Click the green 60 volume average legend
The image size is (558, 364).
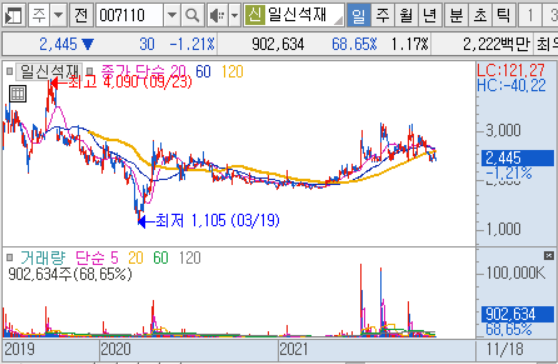(x=160, y=258)
